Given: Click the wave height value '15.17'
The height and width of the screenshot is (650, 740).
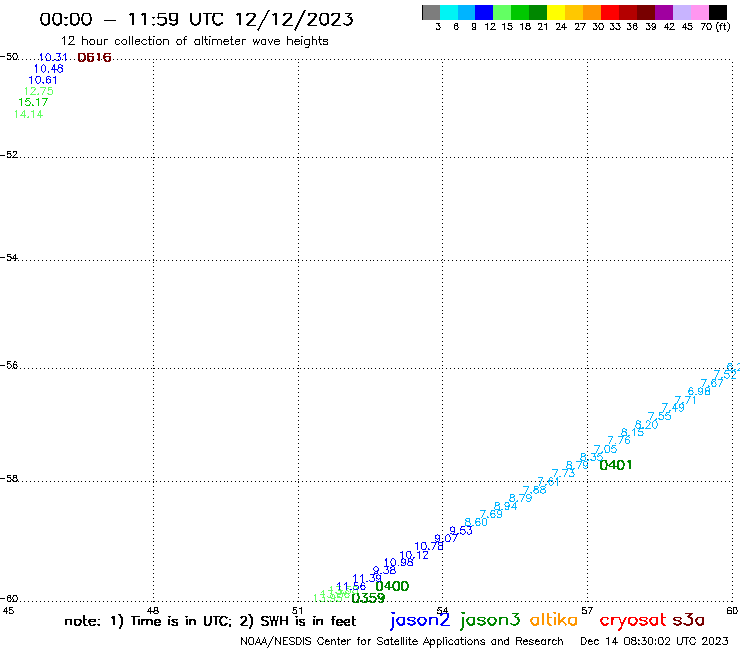Looking at the screenshot, I should pos(33,102).
